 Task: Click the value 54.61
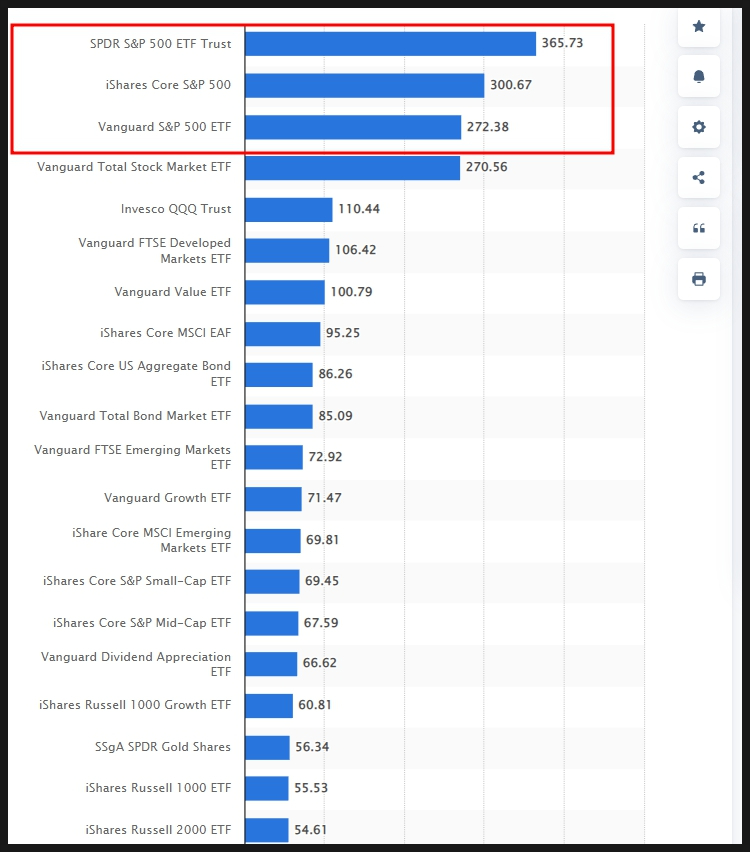[310, 830]
